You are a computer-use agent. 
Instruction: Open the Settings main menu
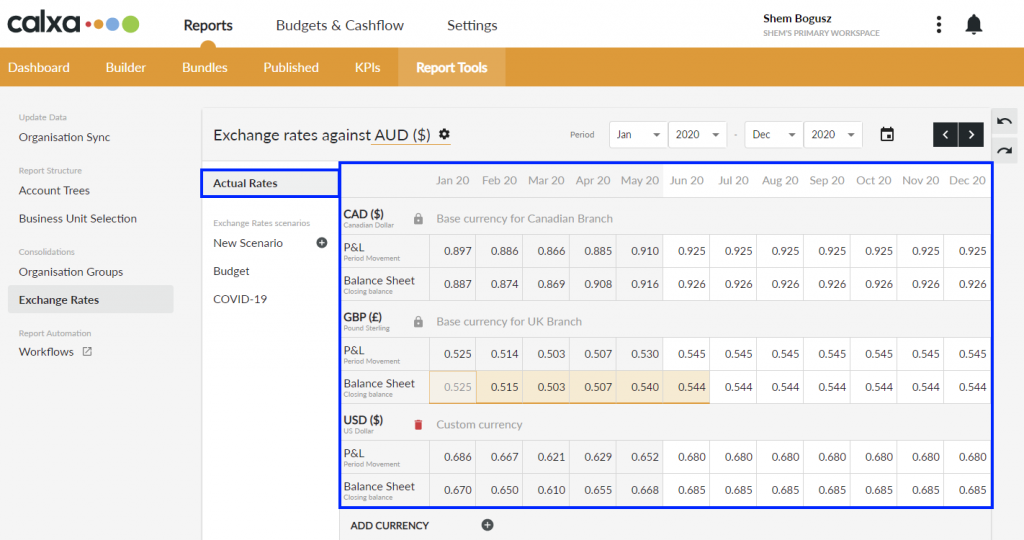pyautogui.click(x=472, y=25)
